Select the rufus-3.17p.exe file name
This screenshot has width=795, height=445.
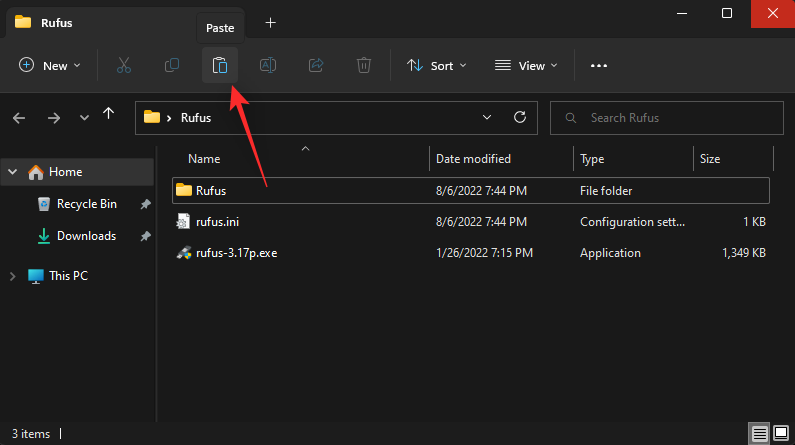pyautogui.click(x=236, y=252)
